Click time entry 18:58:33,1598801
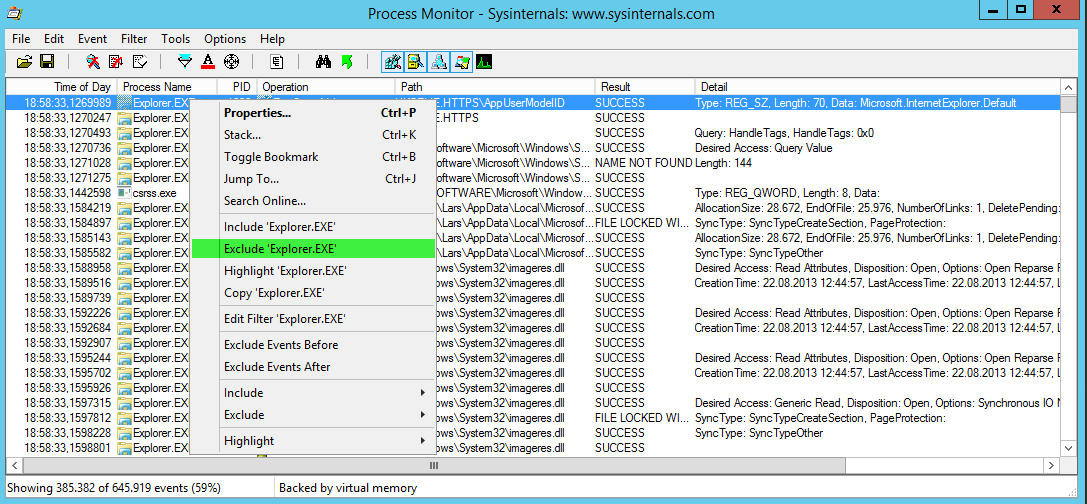This screenshot has width=1087, height=504. click(67, 448)
